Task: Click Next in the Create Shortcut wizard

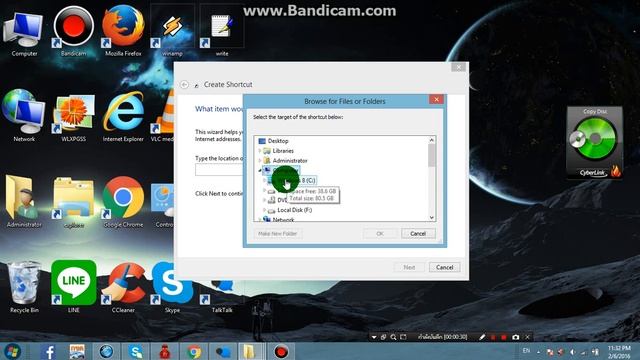Action: coord(409,267)
